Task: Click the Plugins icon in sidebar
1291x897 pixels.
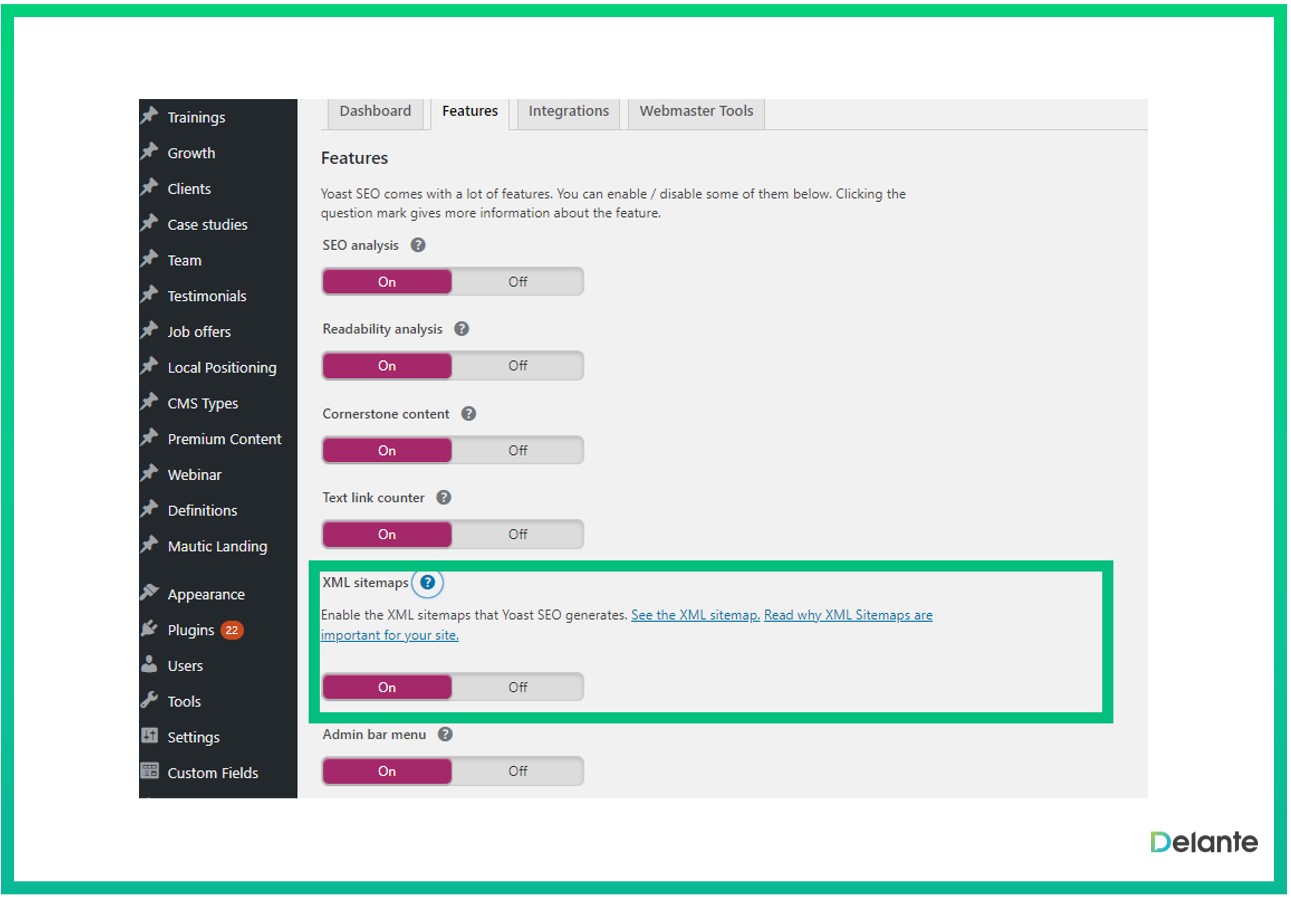Action: [x=150, y=630]
